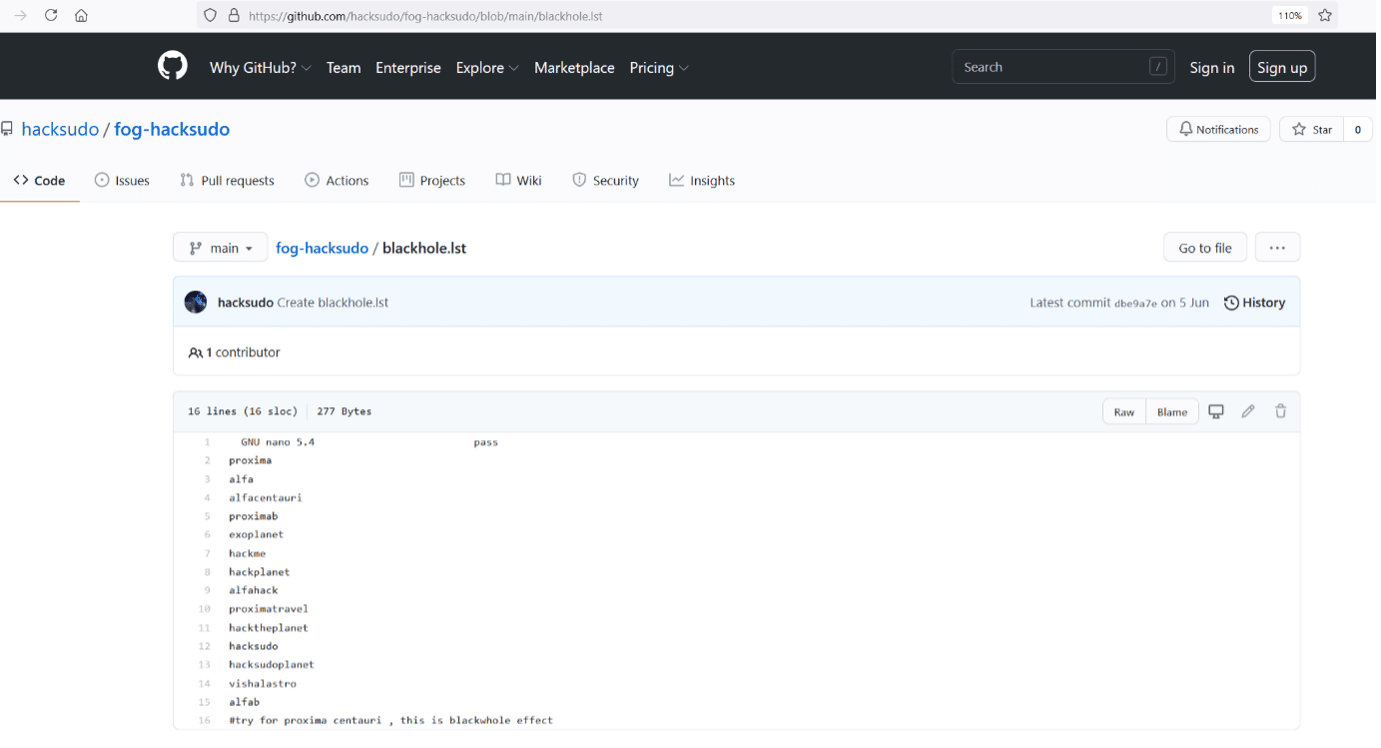Star the fog-hacksudo repository
1381x748 pixels.
coord(1312,130)
